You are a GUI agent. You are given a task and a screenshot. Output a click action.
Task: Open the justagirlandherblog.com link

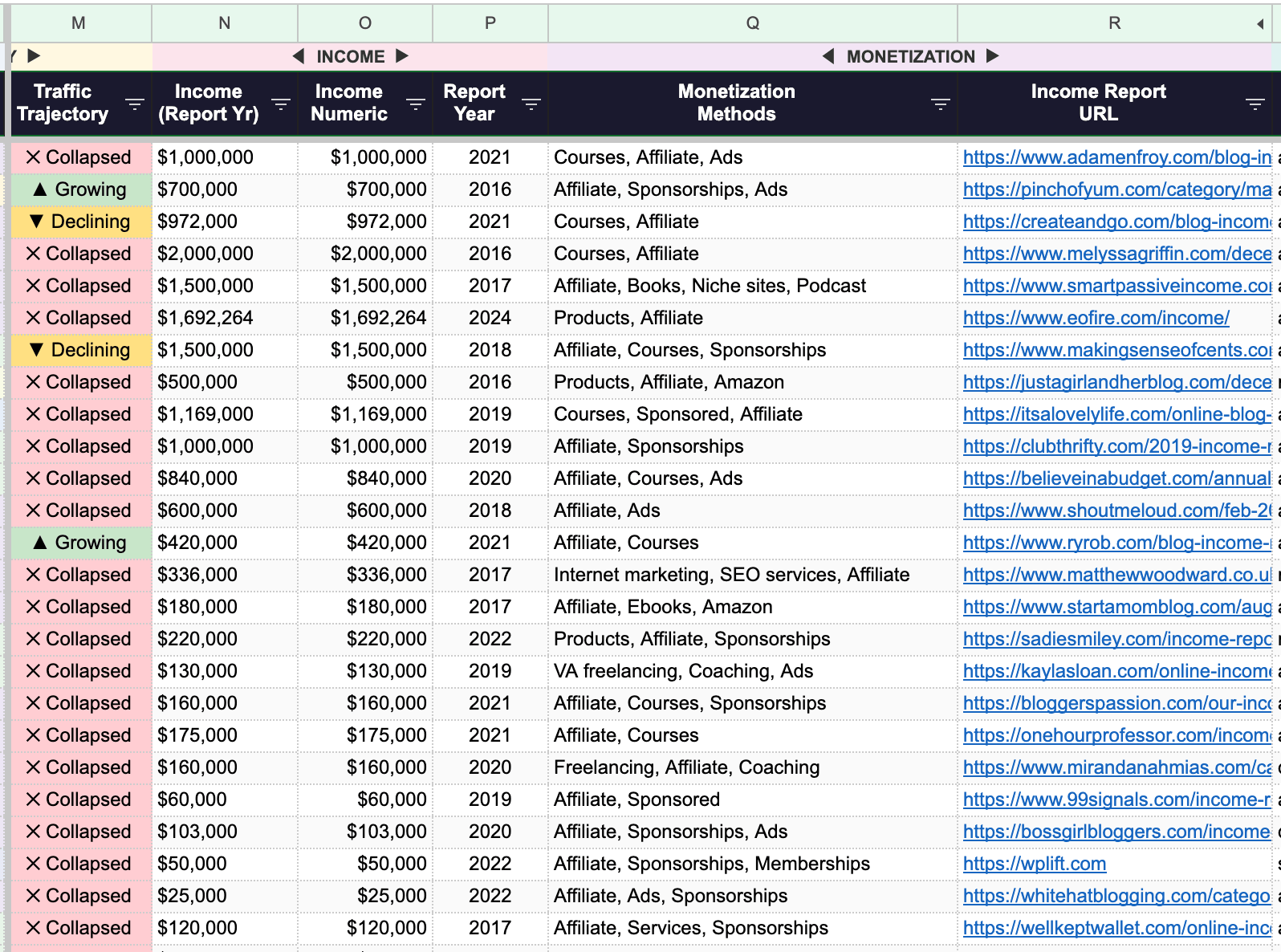pyautogui.click(x=1116, y=382)
